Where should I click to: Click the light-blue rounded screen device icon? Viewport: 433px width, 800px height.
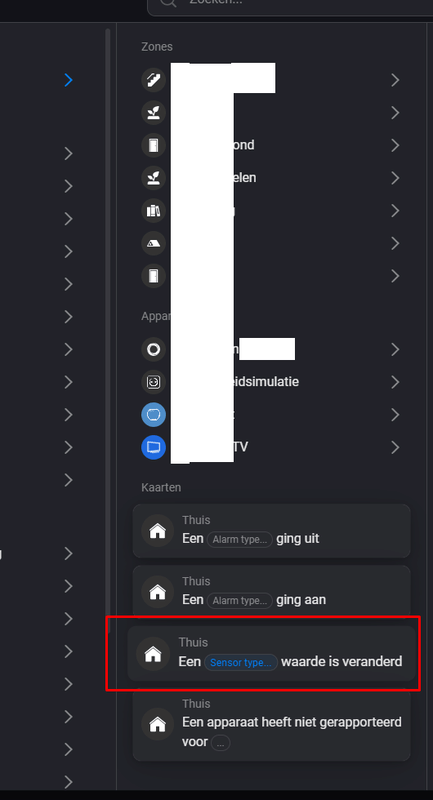154,415
